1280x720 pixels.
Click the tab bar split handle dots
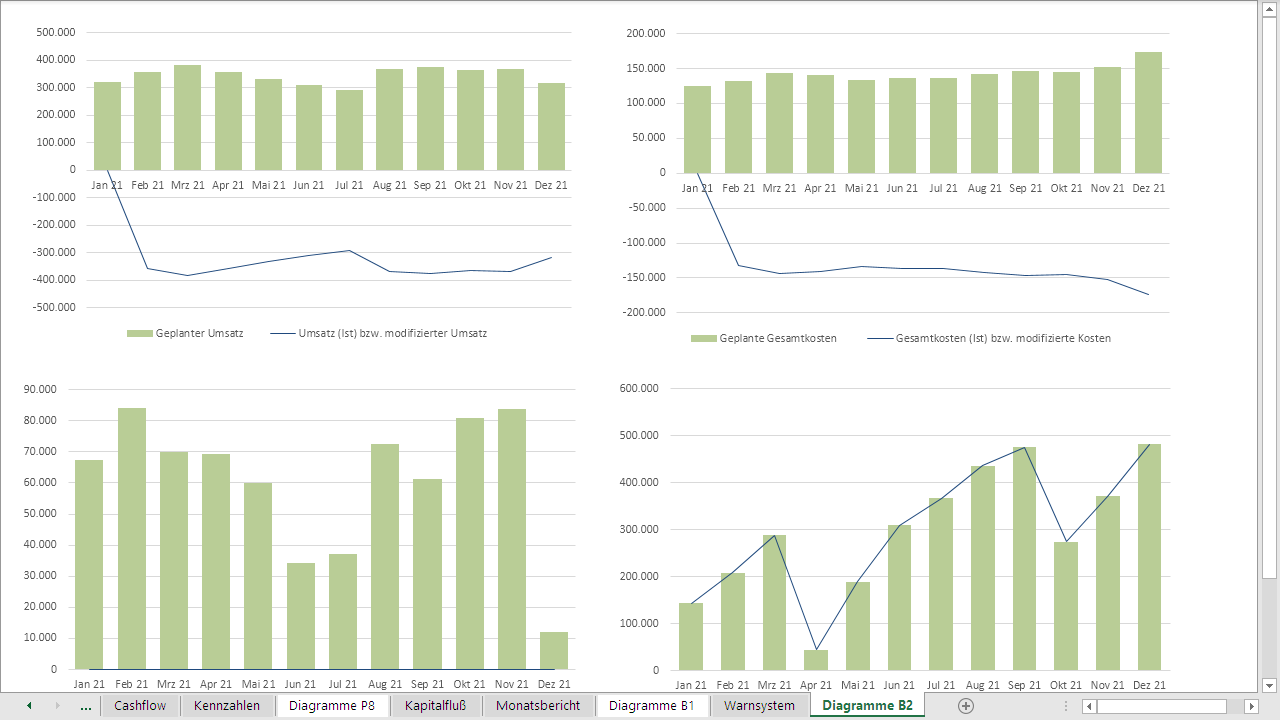[x=1066, y=706]
